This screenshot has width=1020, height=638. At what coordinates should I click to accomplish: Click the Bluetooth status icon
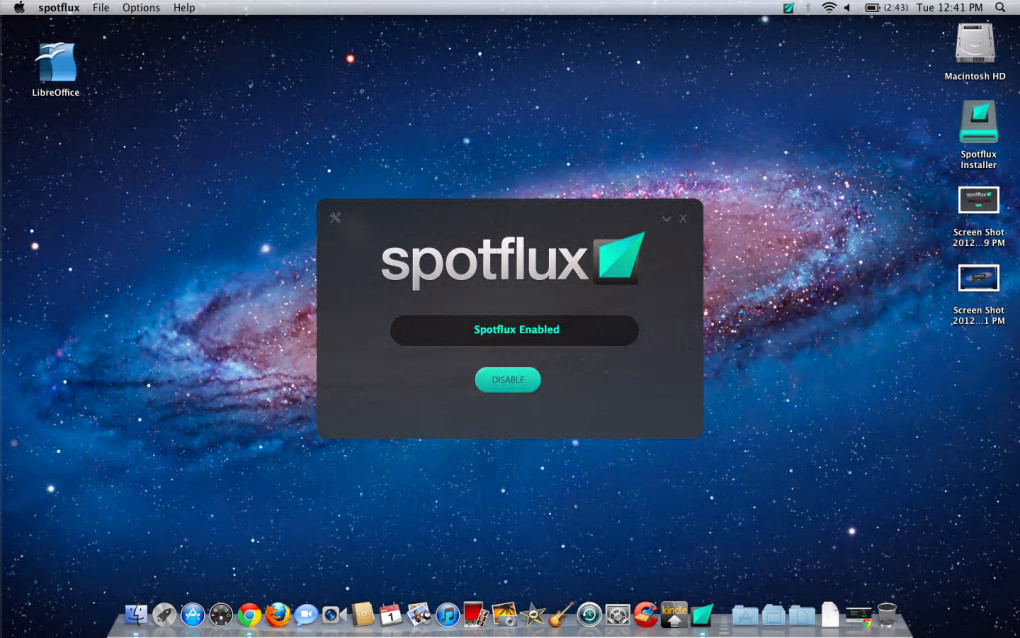click(x=808, y=8)
